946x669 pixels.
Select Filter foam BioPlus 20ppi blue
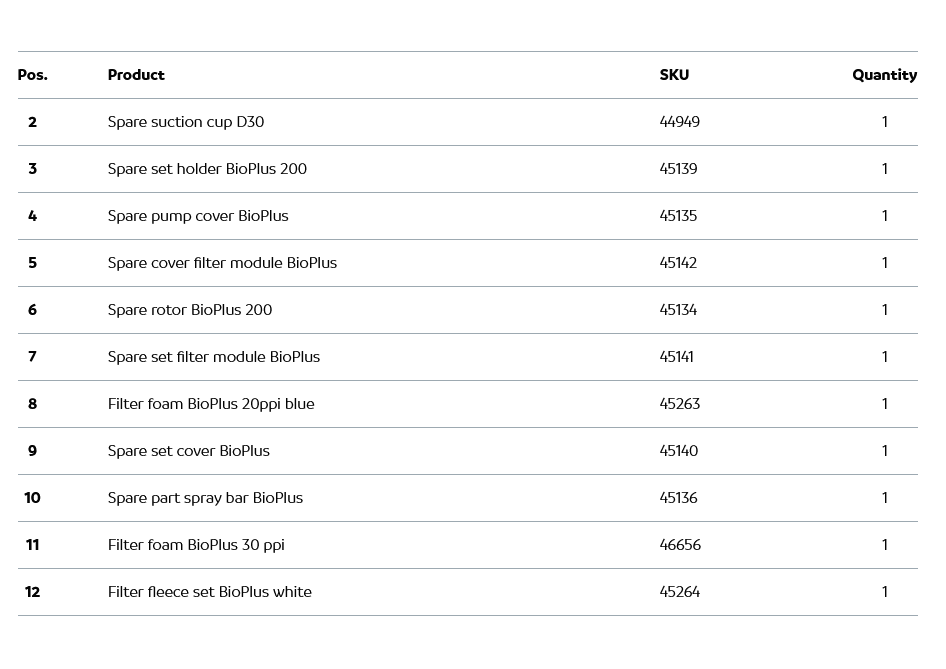[211, 404]
